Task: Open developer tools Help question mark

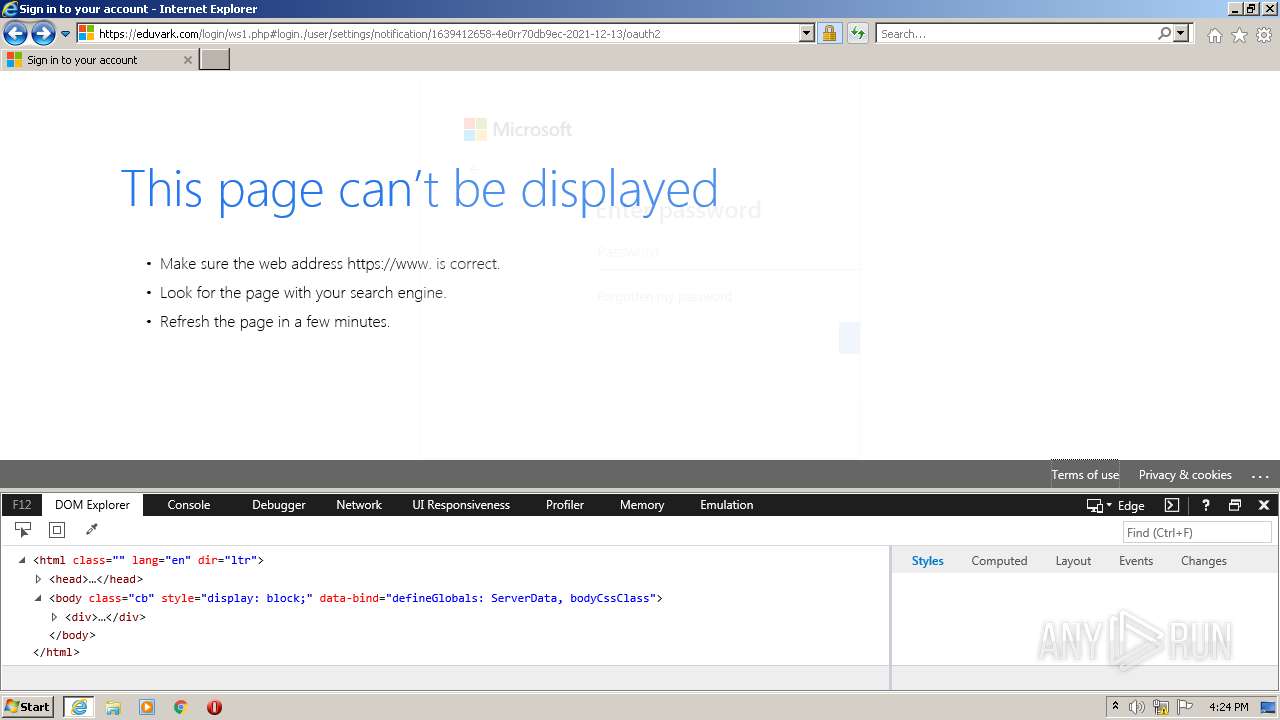Action: point(1206,505)
